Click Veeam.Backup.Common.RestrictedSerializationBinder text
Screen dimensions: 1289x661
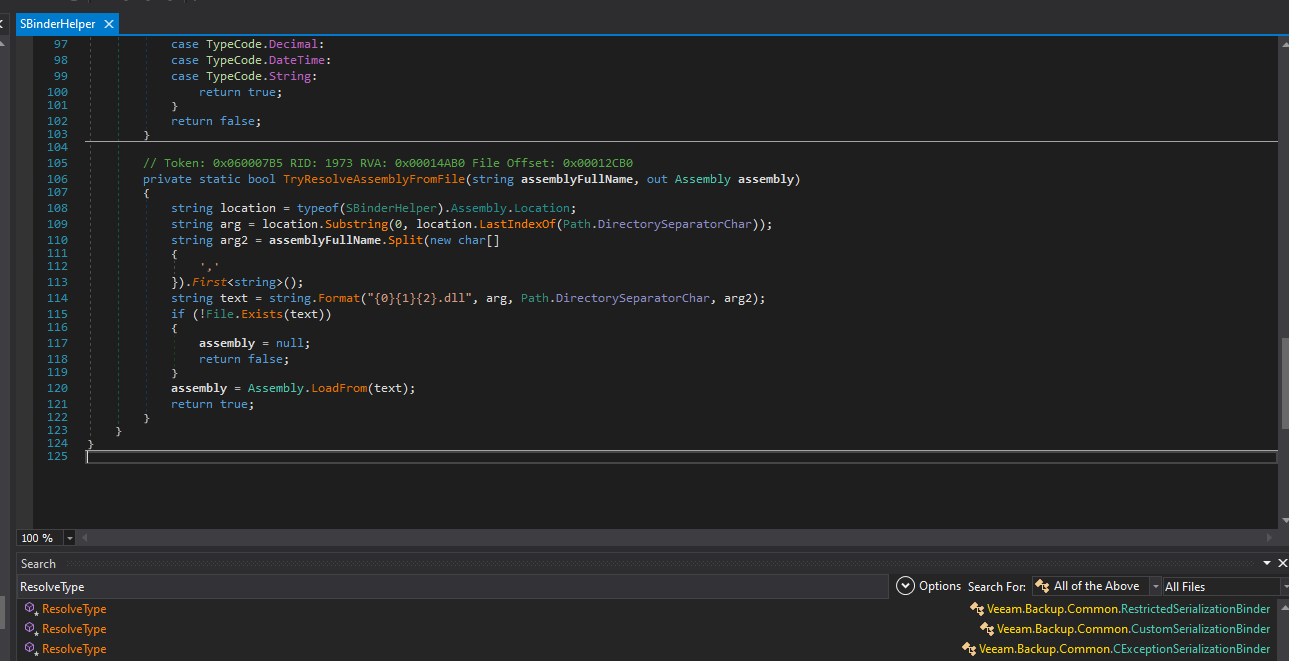1128,609
